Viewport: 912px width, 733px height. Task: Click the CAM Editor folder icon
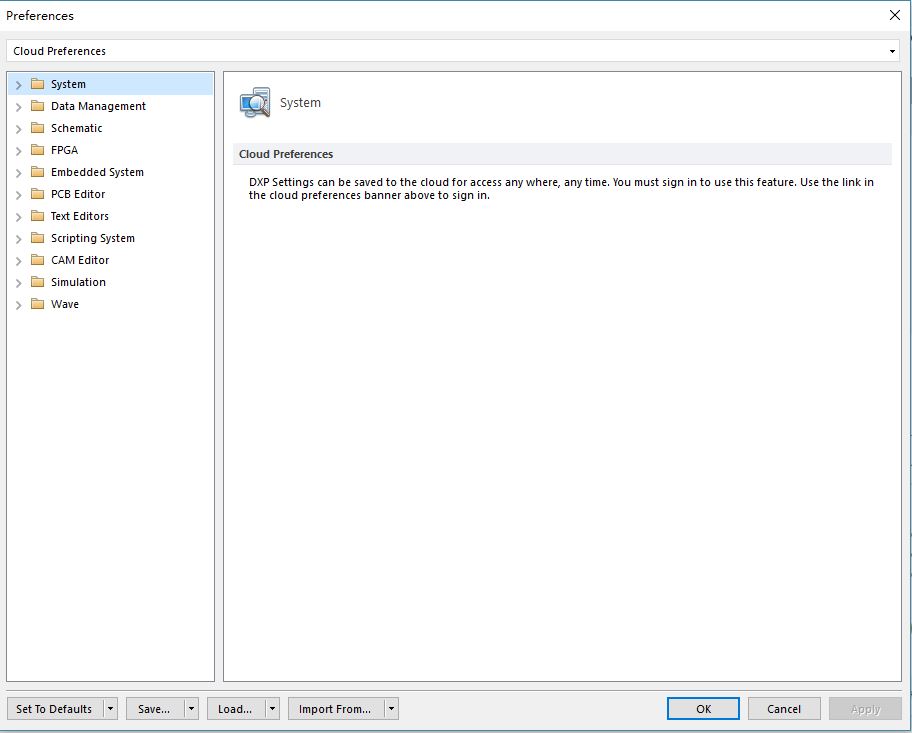(38, 260)
